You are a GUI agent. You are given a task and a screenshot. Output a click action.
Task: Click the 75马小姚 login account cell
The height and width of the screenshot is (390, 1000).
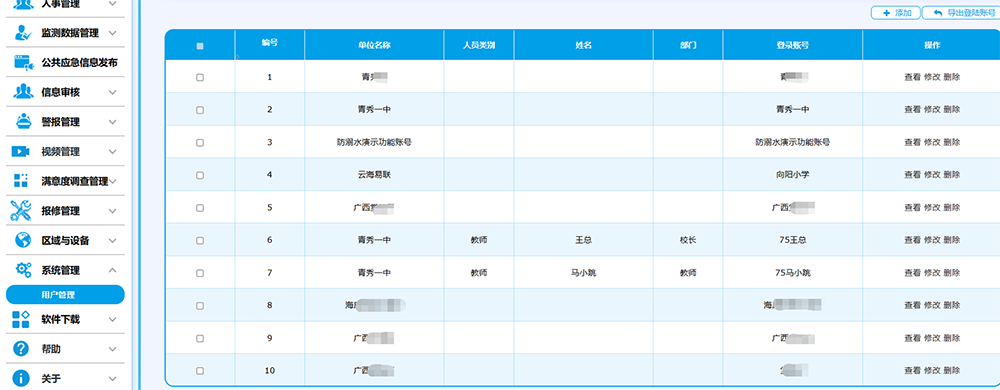coord(793,273)
